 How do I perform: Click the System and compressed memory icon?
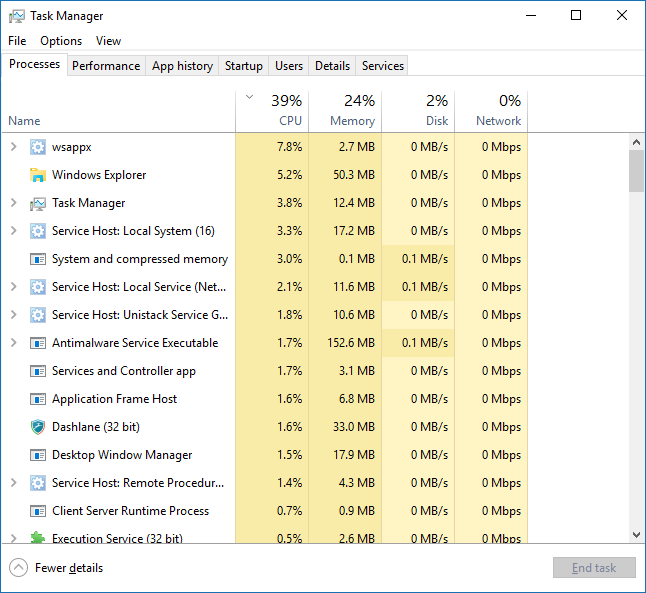37,259
